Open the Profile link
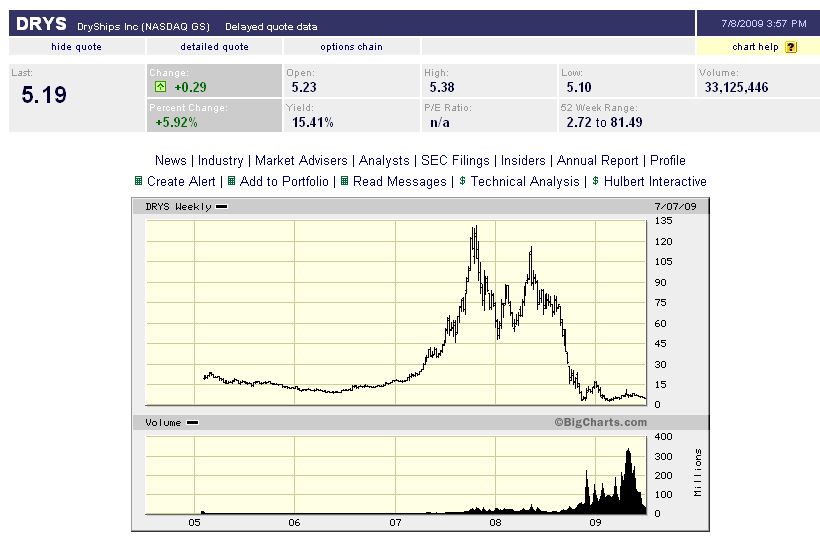Viewport: 820px width, 547px height. 667,161
